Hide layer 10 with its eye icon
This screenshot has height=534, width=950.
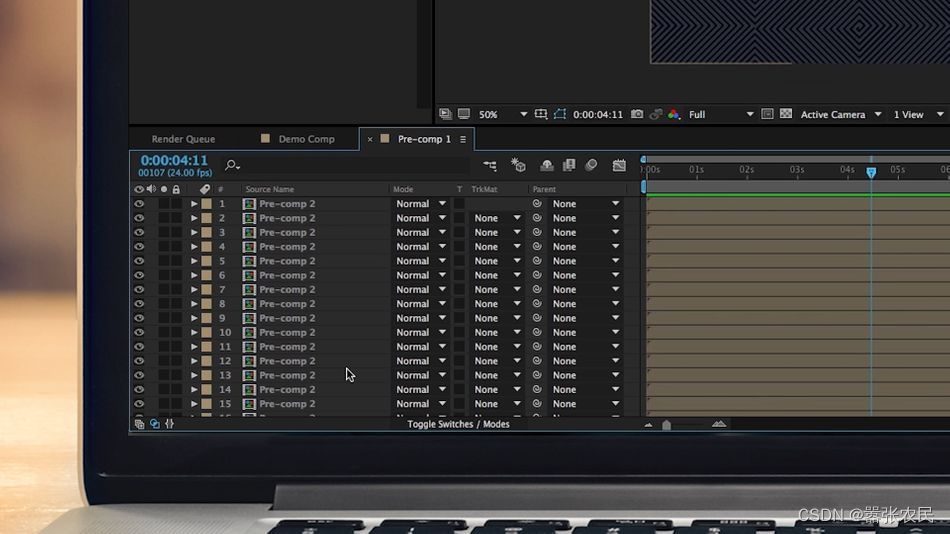(x=139, y=332)
